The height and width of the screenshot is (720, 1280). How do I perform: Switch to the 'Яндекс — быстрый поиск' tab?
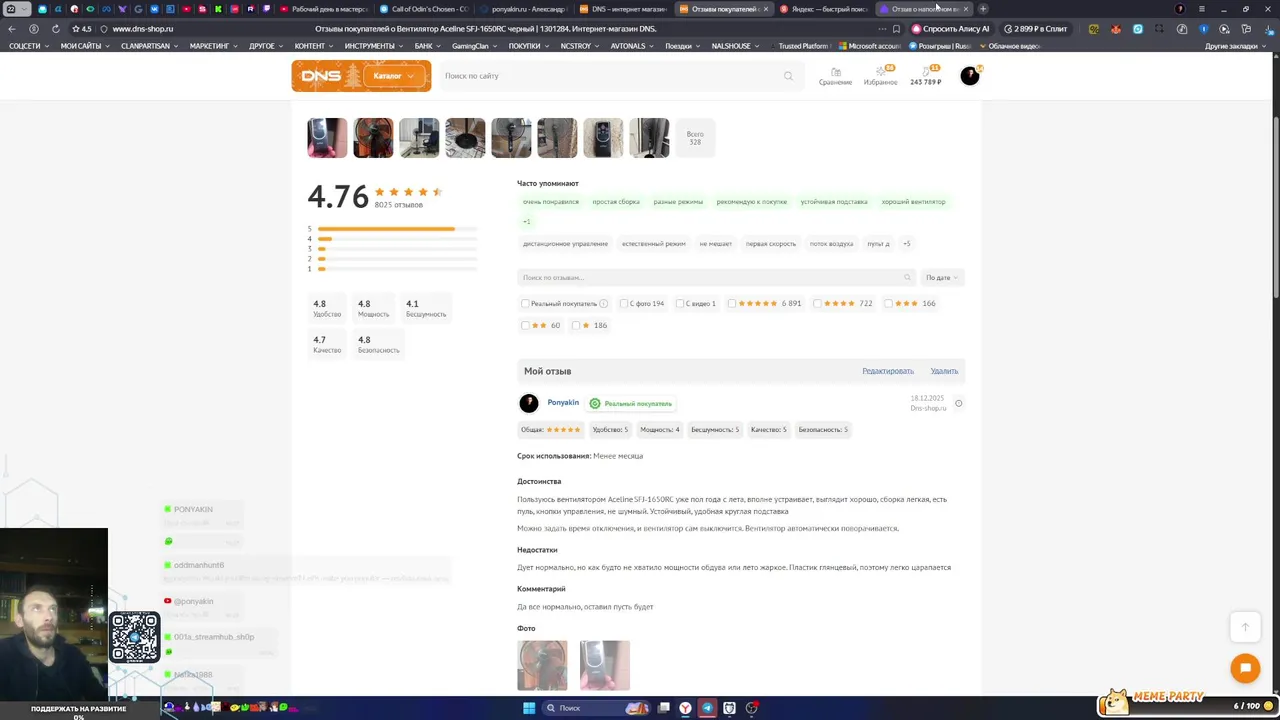[824, 9]
